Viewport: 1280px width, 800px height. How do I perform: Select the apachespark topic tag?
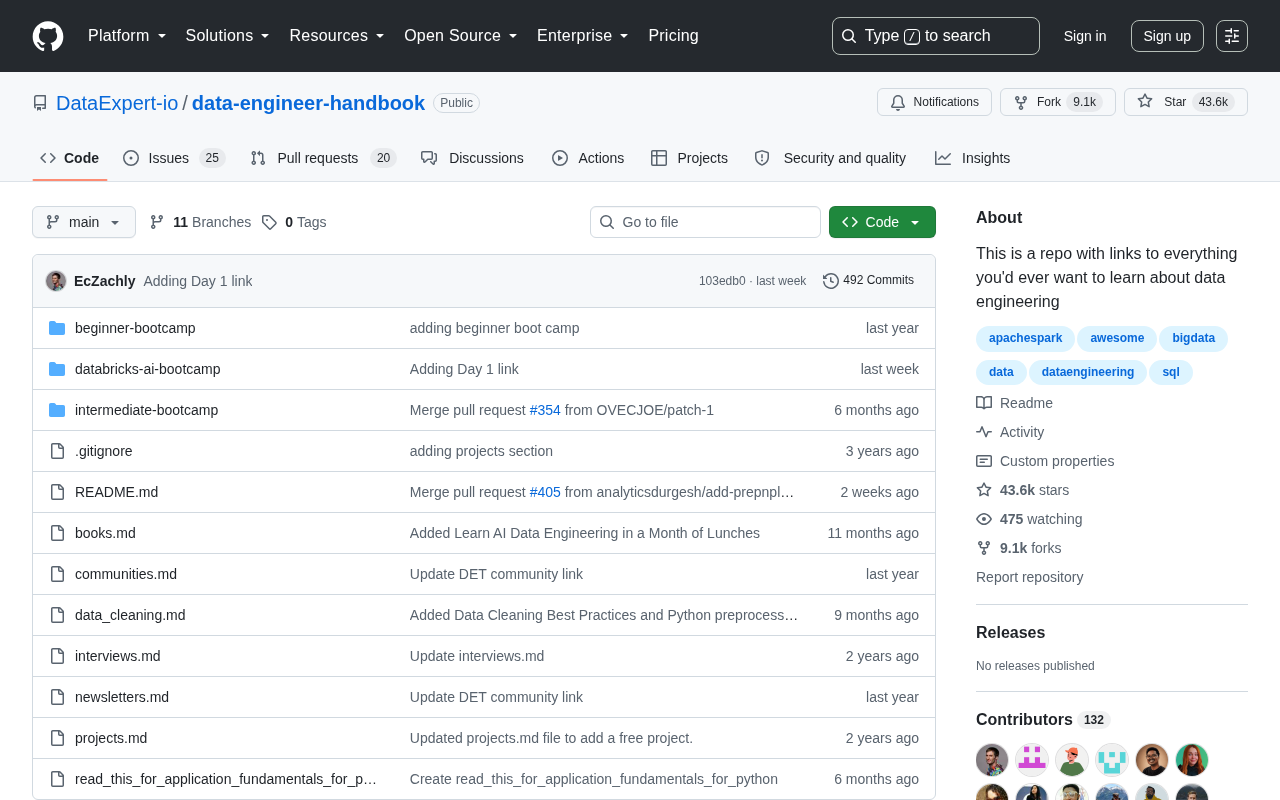(x=1025, y=339)
